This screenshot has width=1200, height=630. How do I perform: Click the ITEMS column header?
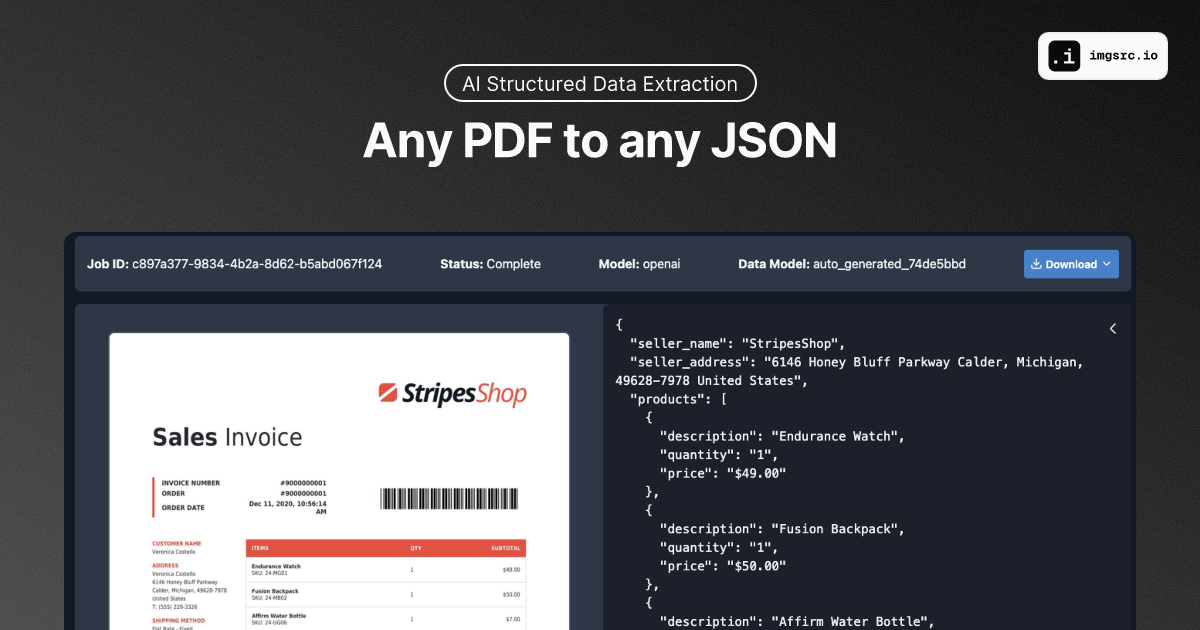[x=260, y=548]
